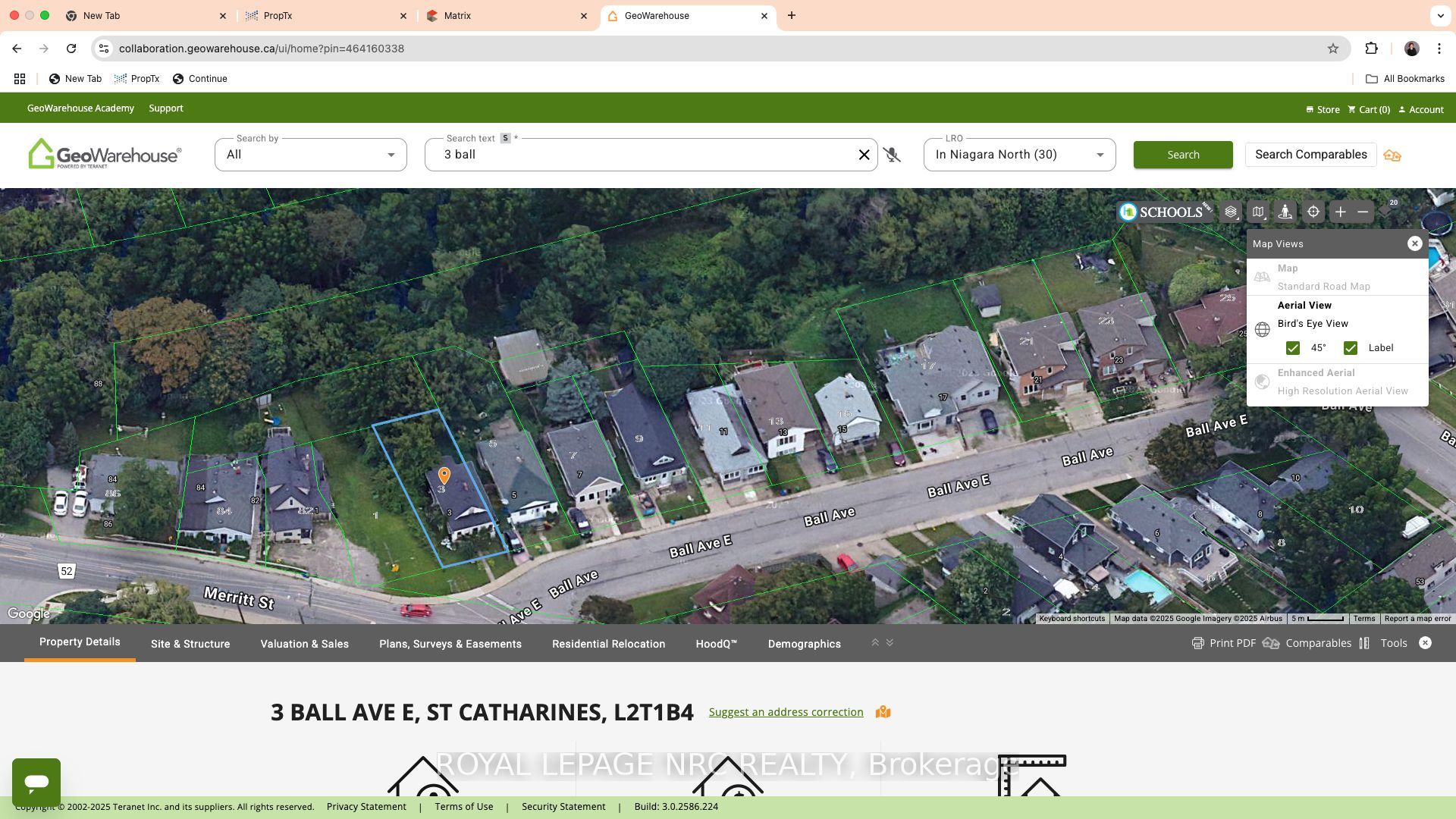
Task: Collapse property panel with double-up chevron
Action: tap(874, 643)
